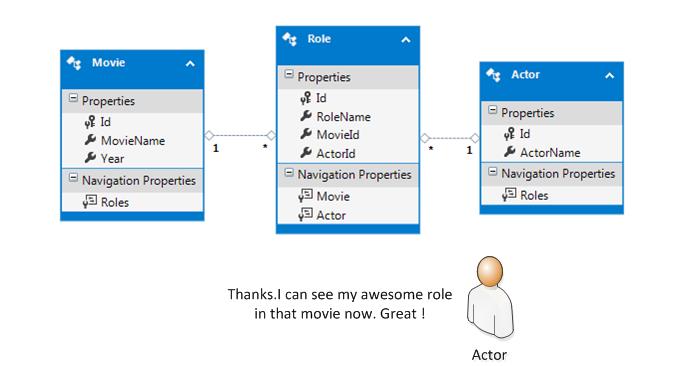Image resolution: width=680 pixels, height=366 pixels.
Task: Click the Actor entity header icon
Action: 494,75
